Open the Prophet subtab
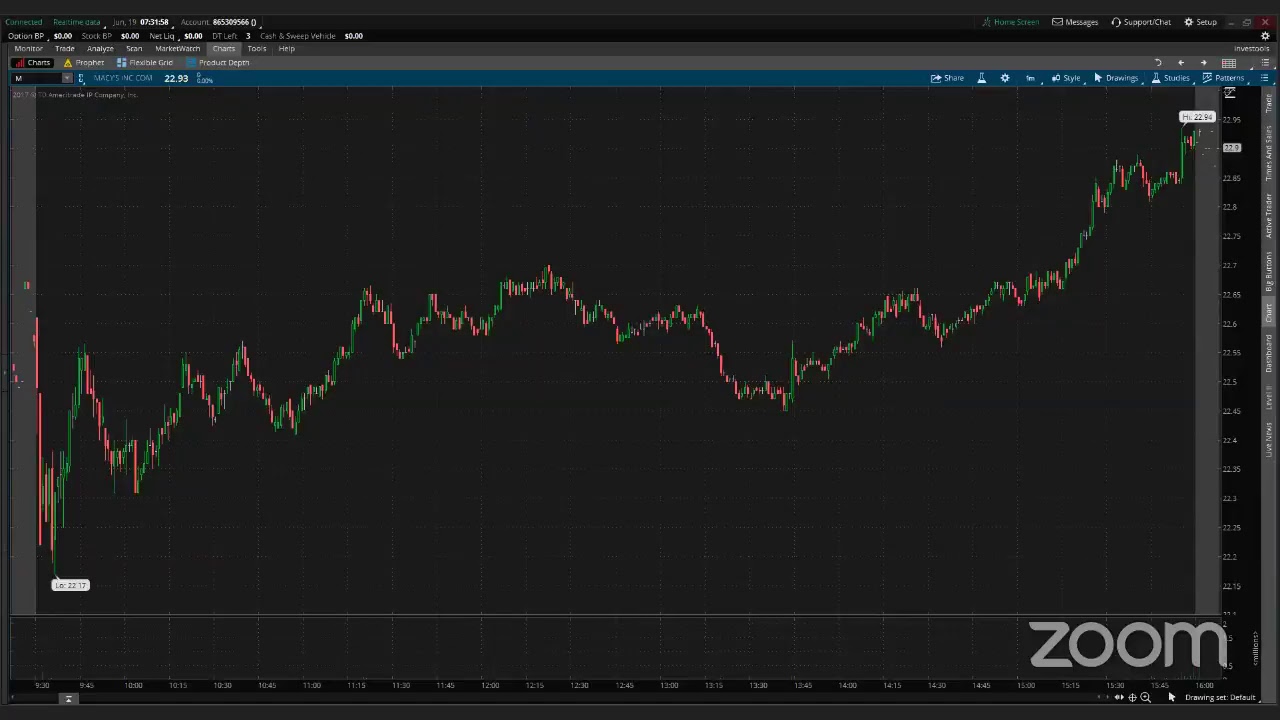1280x720 pixels. point(84,63)
